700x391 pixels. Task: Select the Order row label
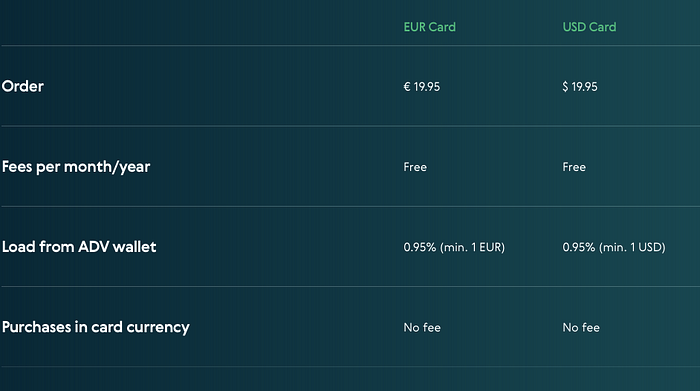(23, 86)
